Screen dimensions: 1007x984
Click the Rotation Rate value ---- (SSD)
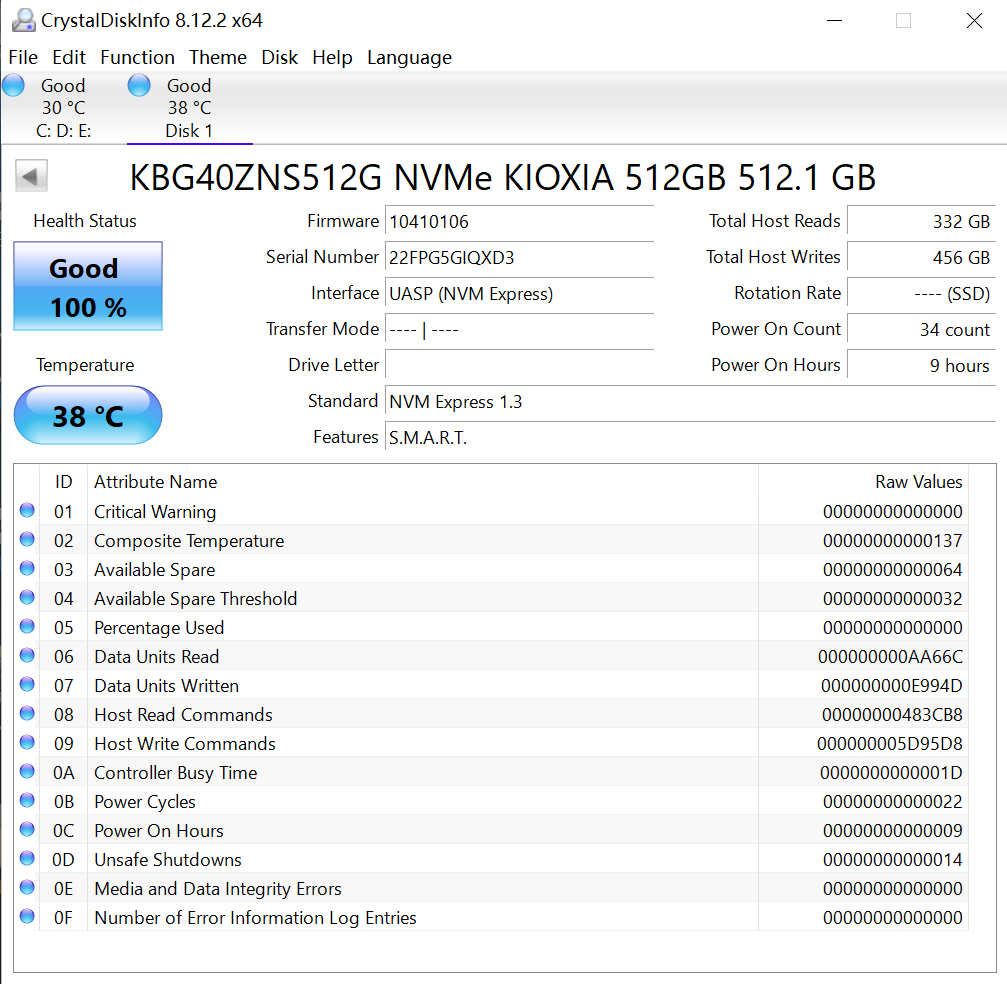point(922,294)
